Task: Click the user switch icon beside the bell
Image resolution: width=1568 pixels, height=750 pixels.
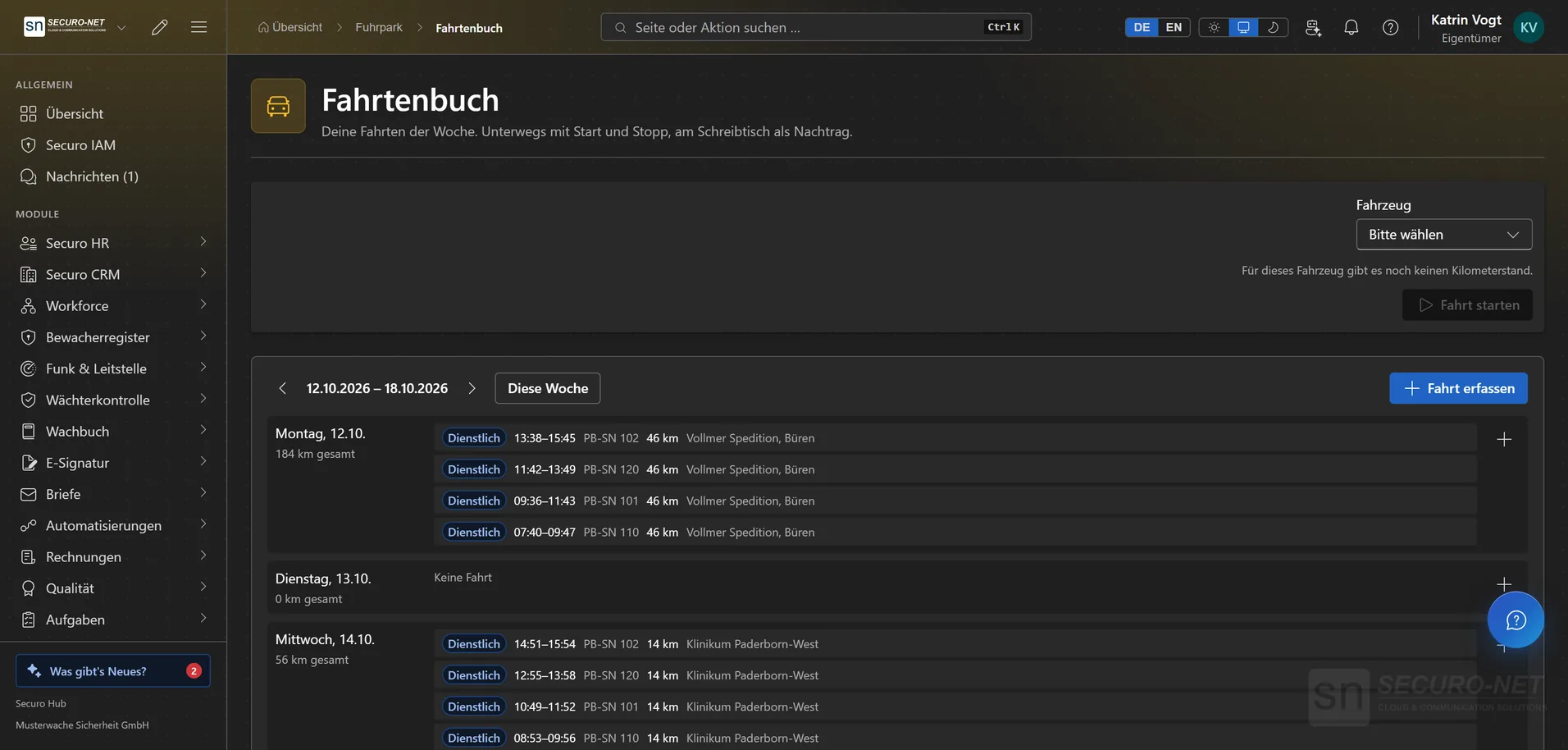Action: pyautogui.click(x=1313, y=27)
